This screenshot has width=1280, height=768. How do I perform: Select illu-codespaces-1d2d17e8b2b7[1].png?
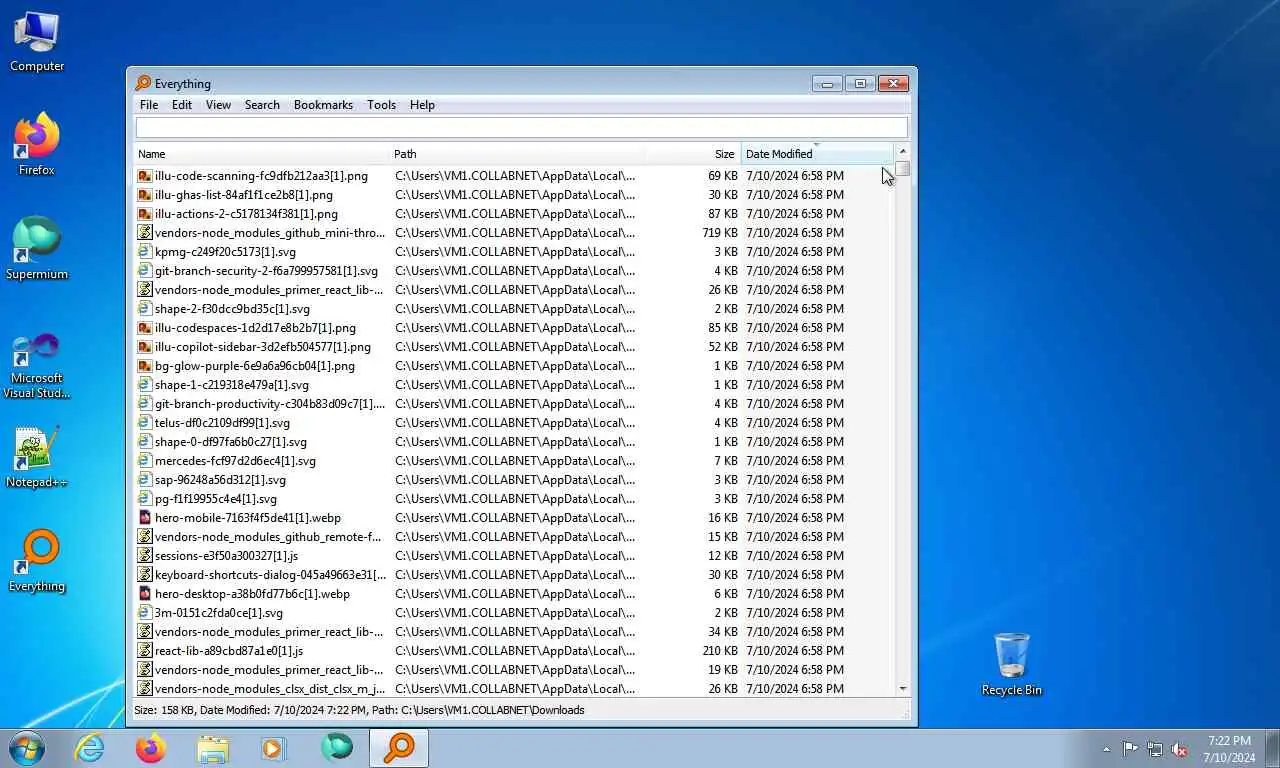(255, 328)
